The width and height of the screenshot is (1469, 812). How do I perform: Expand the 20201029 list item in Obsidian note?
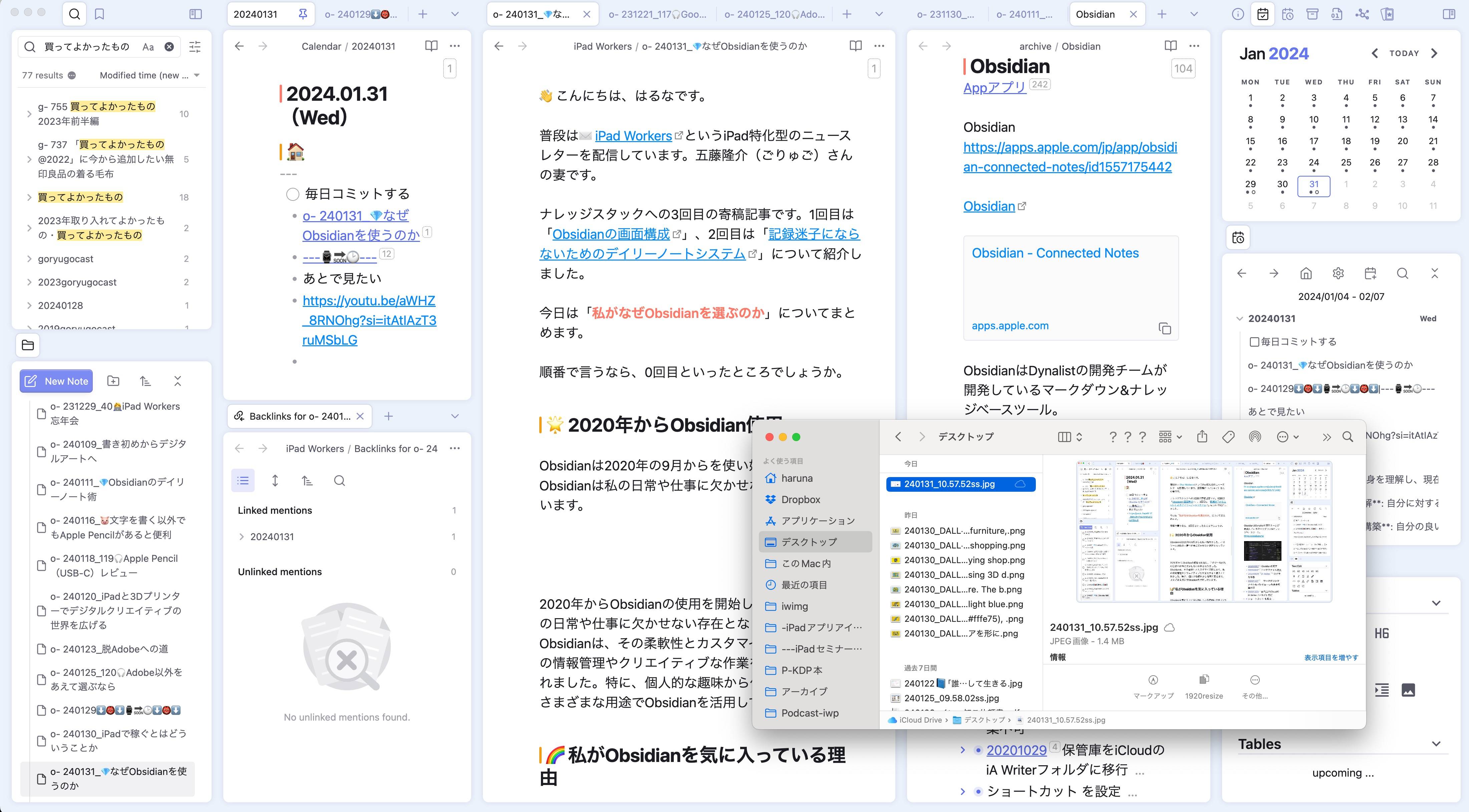pos(963,750)
